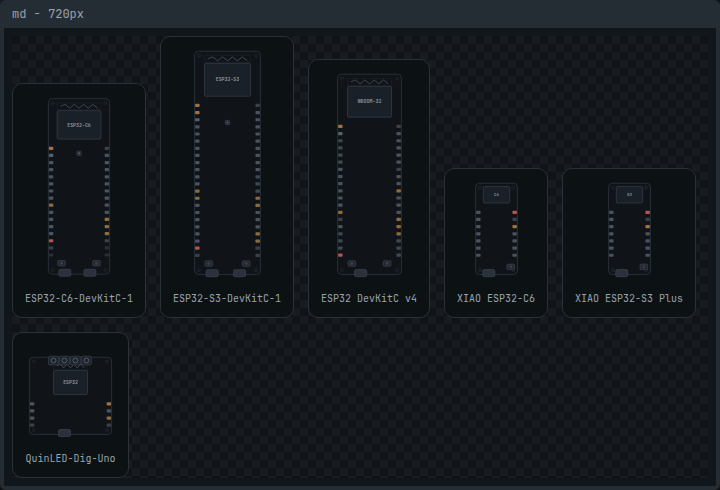The width and height of the screenshot is (720, 490).
Task: Select the XIAO ESP32-S3 Plus board illustration
Action: coord(629,230)
